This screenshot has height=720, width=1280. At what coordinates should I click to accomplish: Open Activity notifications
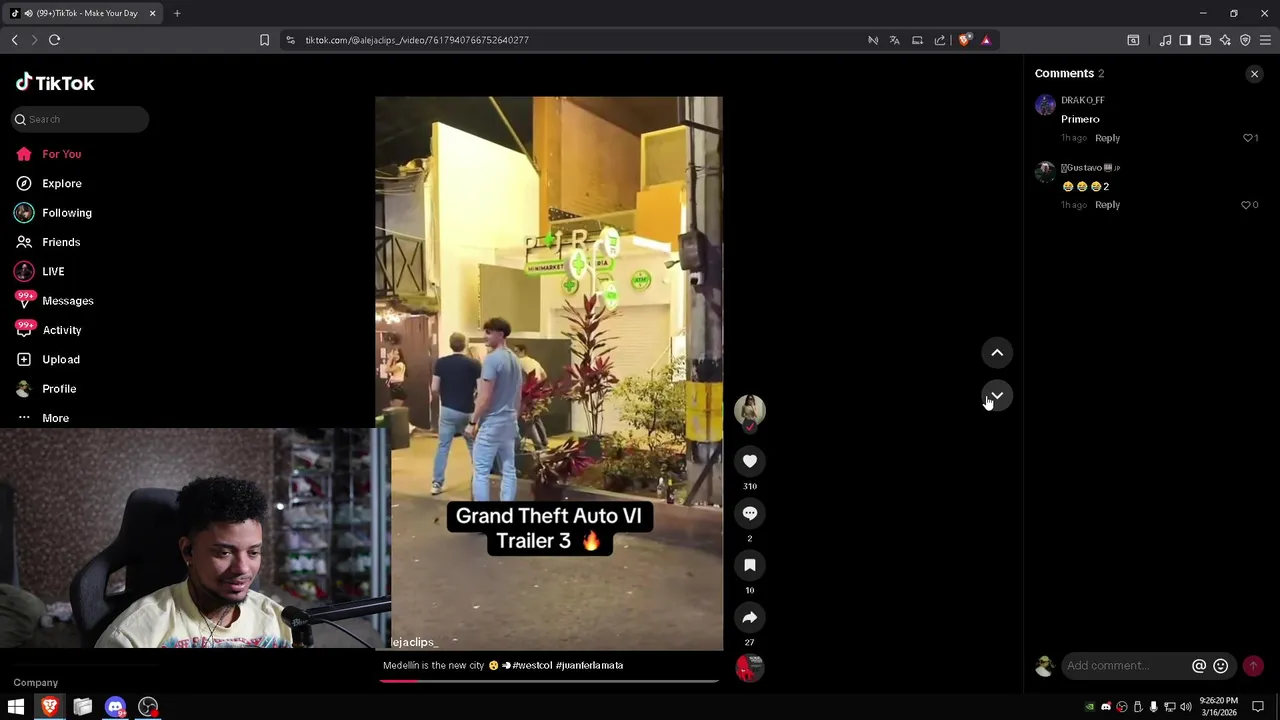pyautogui.click(x=61, y=330)
